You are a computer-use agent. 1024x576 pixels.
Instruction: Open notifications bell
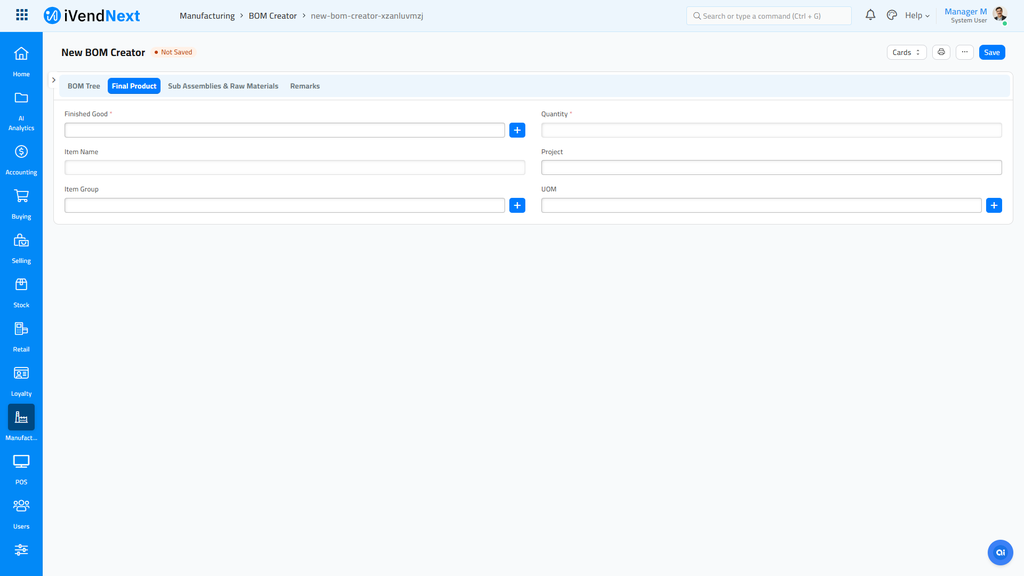coord(870,15)
